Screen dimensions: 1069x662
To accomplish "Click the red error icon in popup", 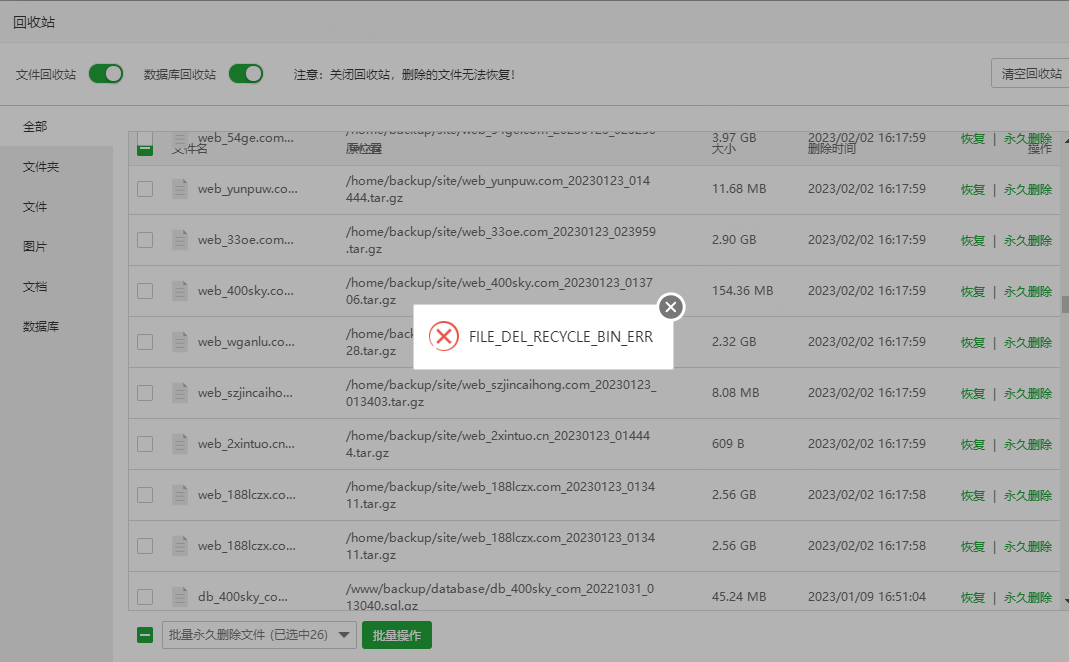I will pyautogui.click(x=443, y=337).
